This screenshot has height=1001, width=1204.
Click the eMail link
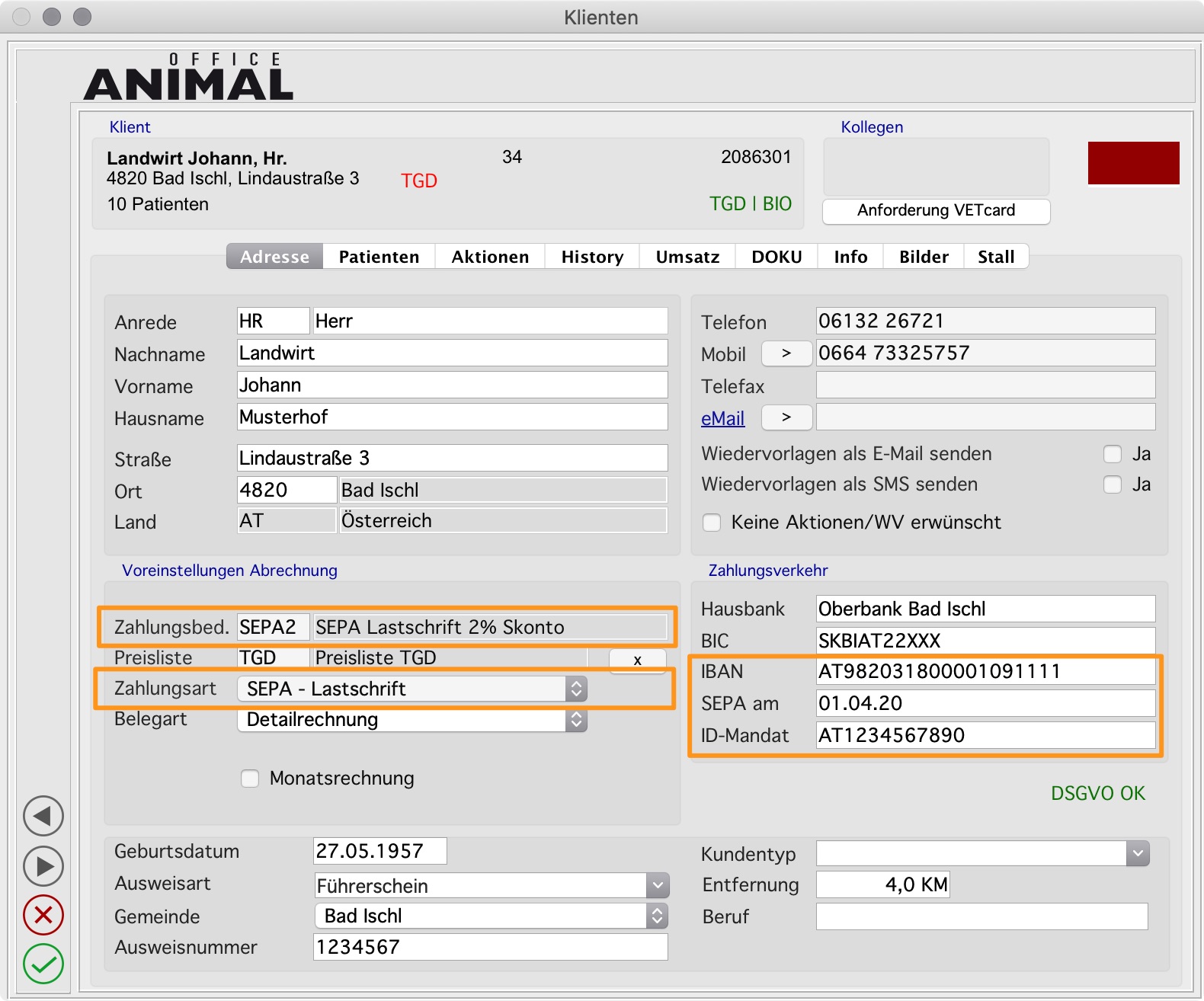[722, 418]
